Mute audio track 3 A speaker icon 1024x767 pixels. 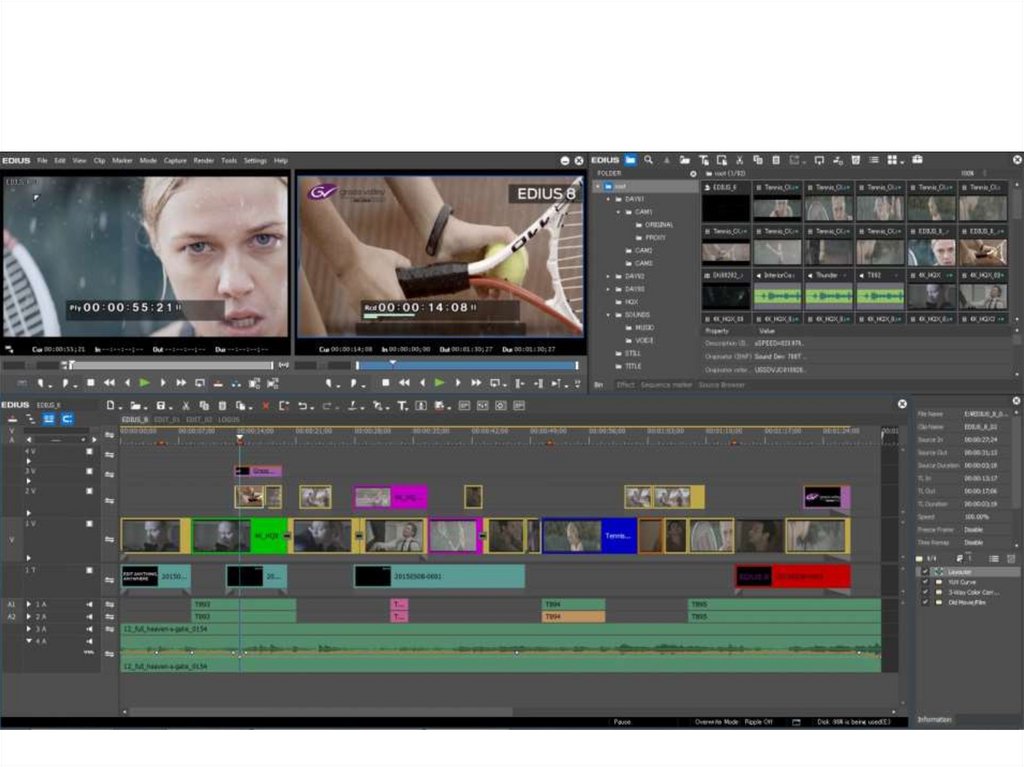click(x=89, y=629)
